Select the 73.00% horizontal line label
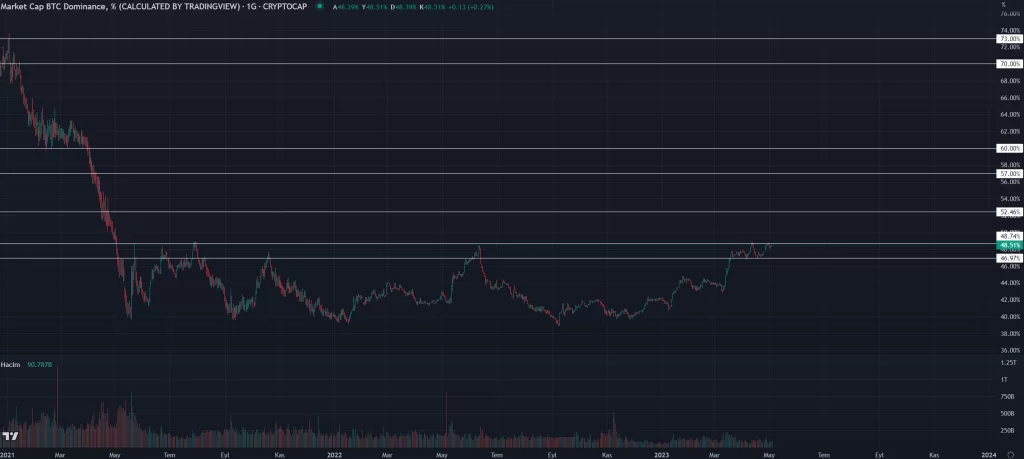 pyautogui.click(x=1008, y=39)
